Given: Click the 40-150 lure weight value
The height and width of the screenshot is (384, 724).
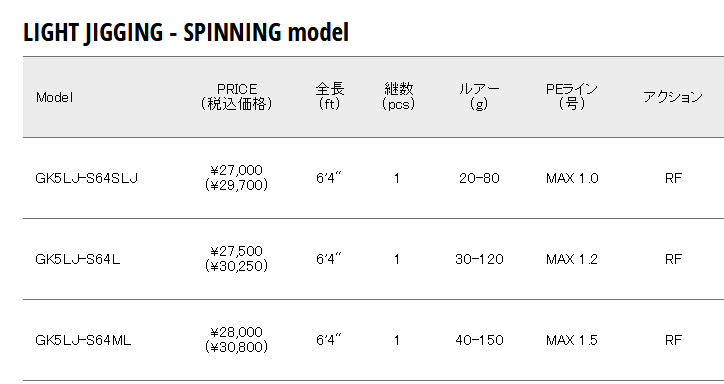Looking at the screenshot, I should click(x=479, y=341).
